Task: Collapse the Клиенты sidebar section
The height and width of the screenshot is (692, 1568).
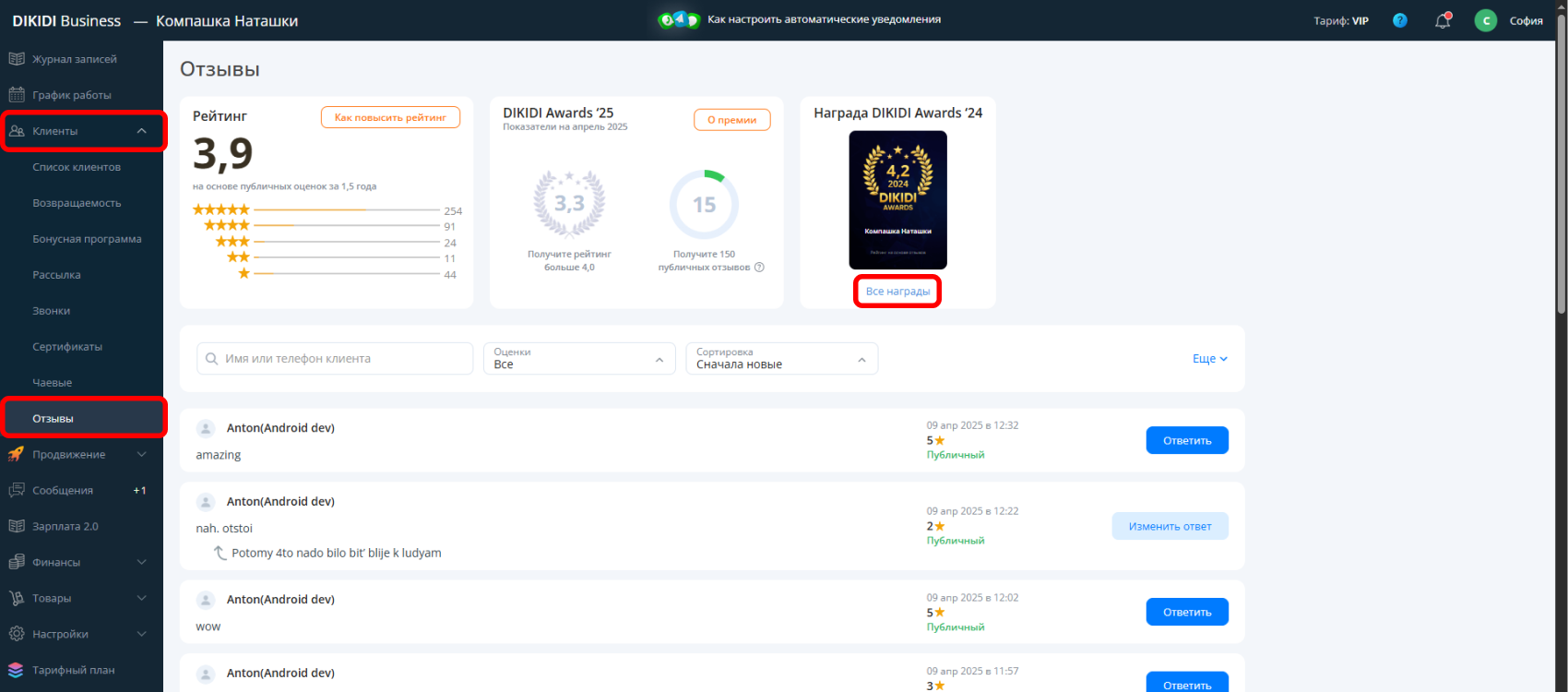Action: pyautogui.click(x=141, y=131)
